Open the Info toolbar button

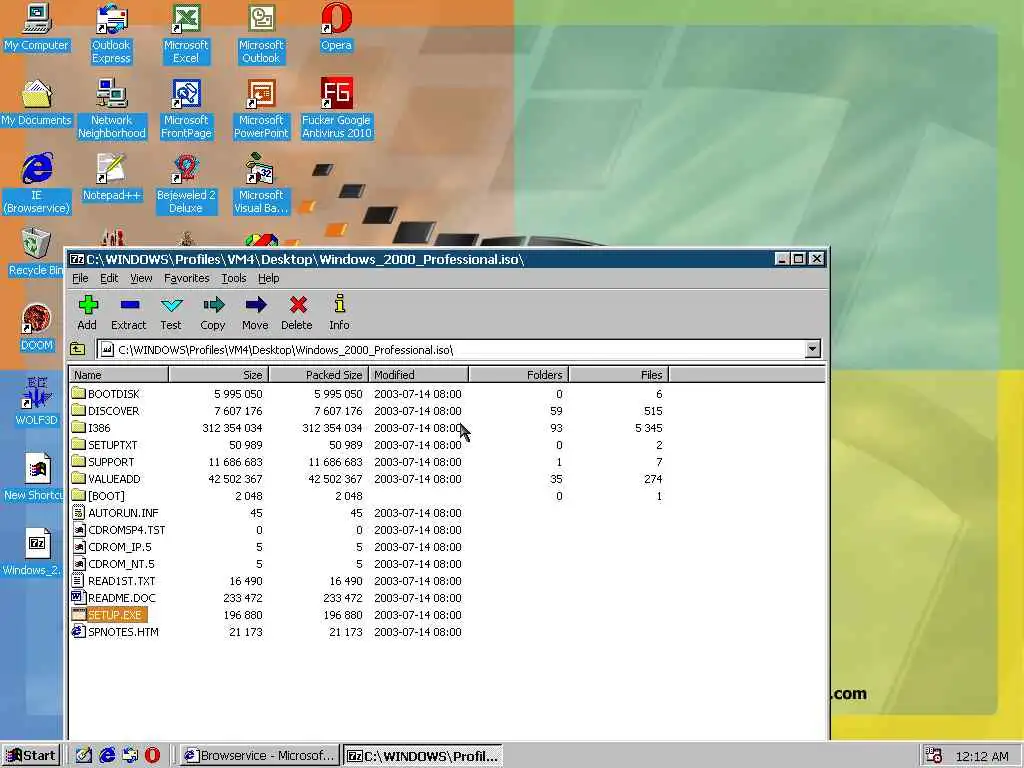340,313
